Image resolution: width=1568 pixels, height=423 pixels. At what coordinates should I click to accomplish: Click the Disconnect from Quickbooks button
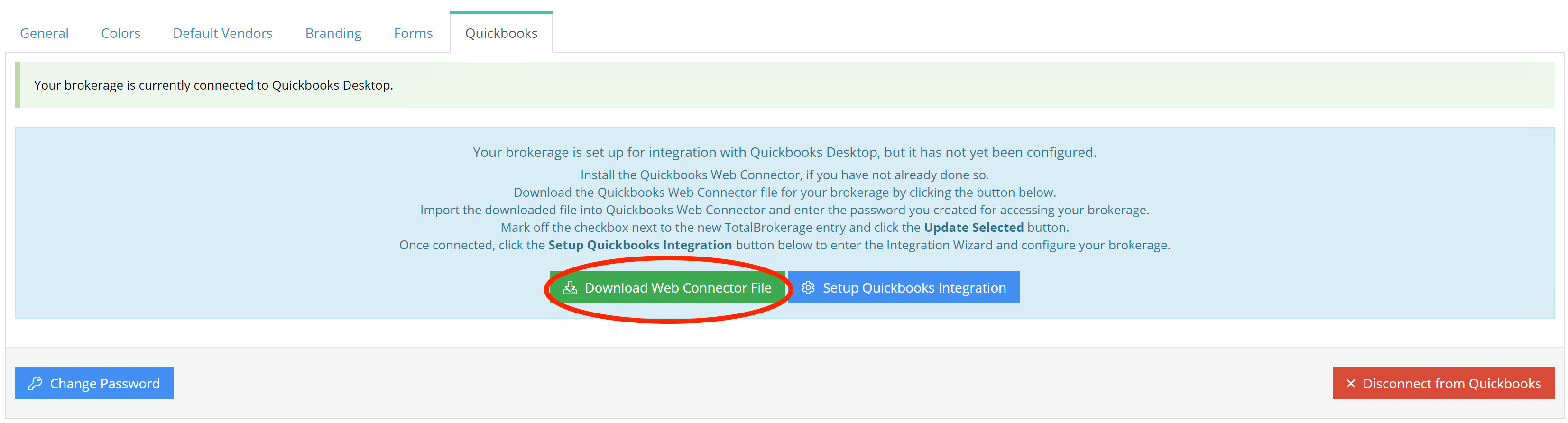click(1443, 383)
